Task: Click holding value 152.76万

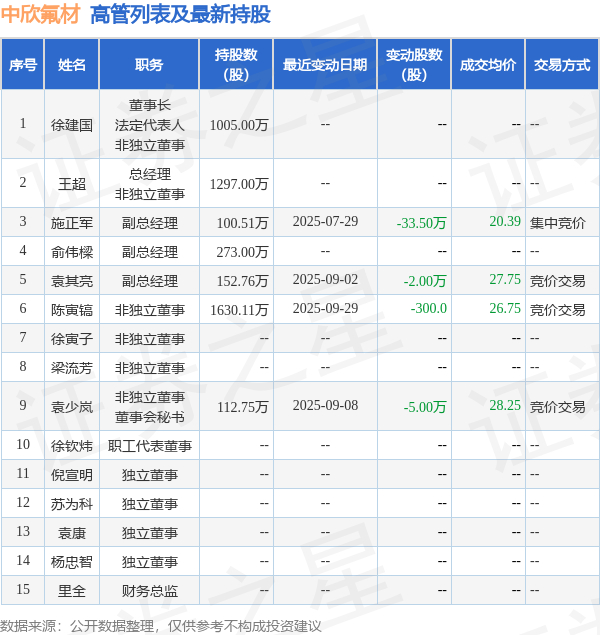Action: coord(242,281)
